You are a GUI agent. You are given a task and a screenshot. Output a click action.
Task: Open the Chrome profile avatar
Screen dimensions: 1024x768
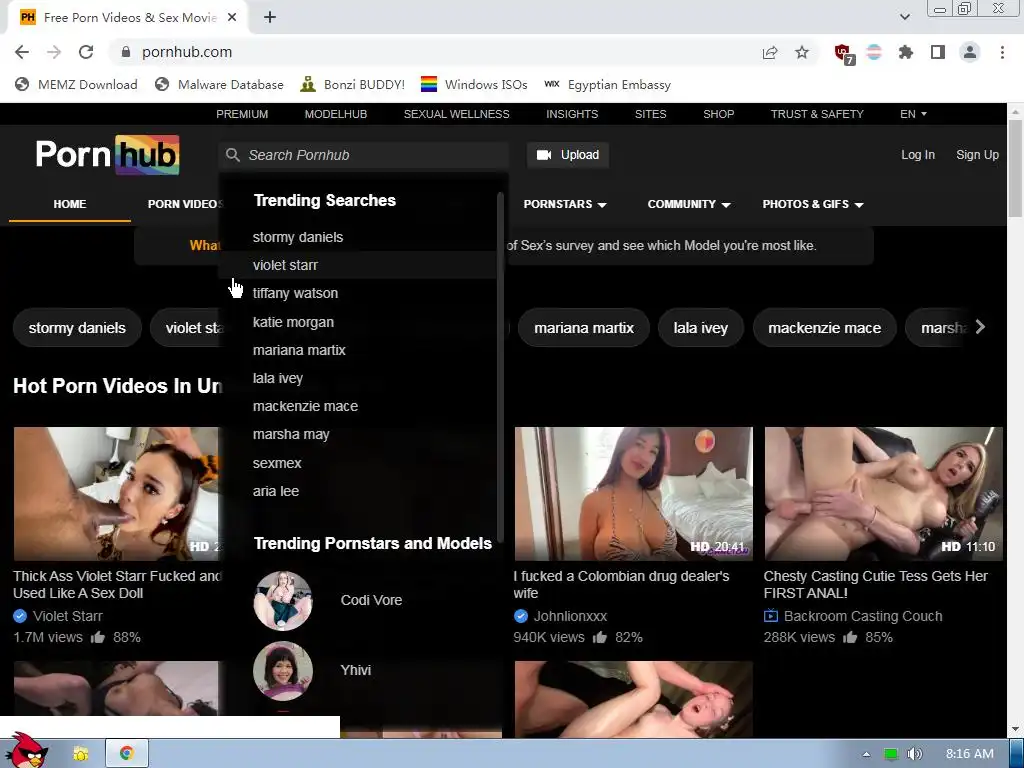(x=970, y=52)
